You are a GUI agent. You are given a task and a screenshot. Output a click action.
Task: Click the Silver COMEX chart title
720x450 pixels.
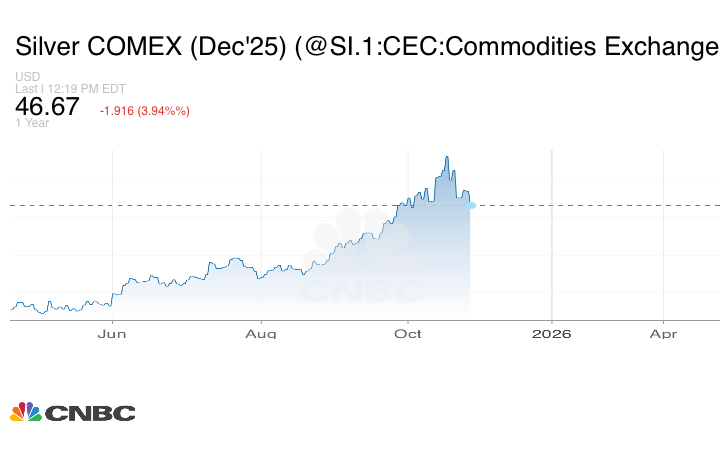366,47
